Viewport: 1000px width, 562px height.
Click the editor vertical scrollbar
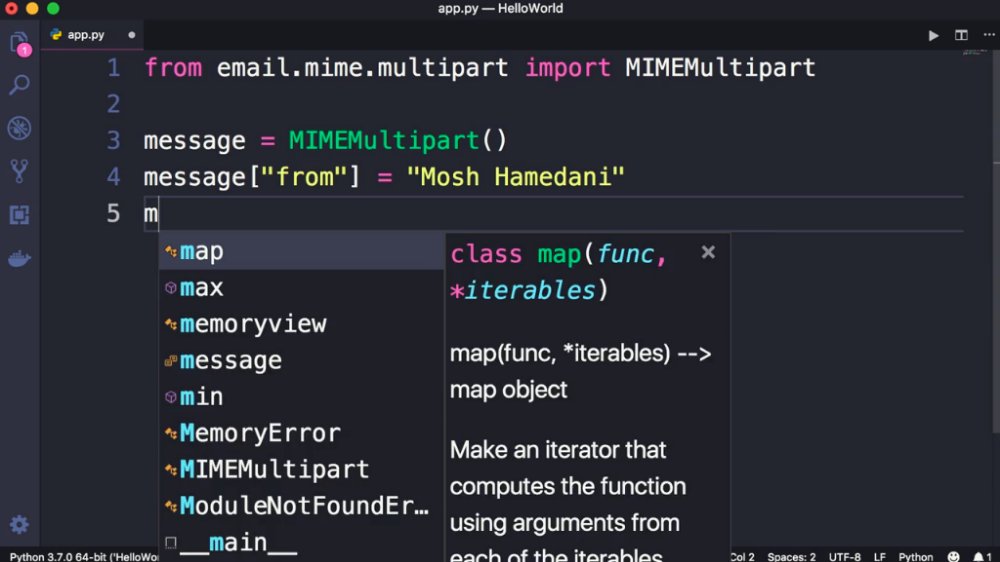(996, 242)
